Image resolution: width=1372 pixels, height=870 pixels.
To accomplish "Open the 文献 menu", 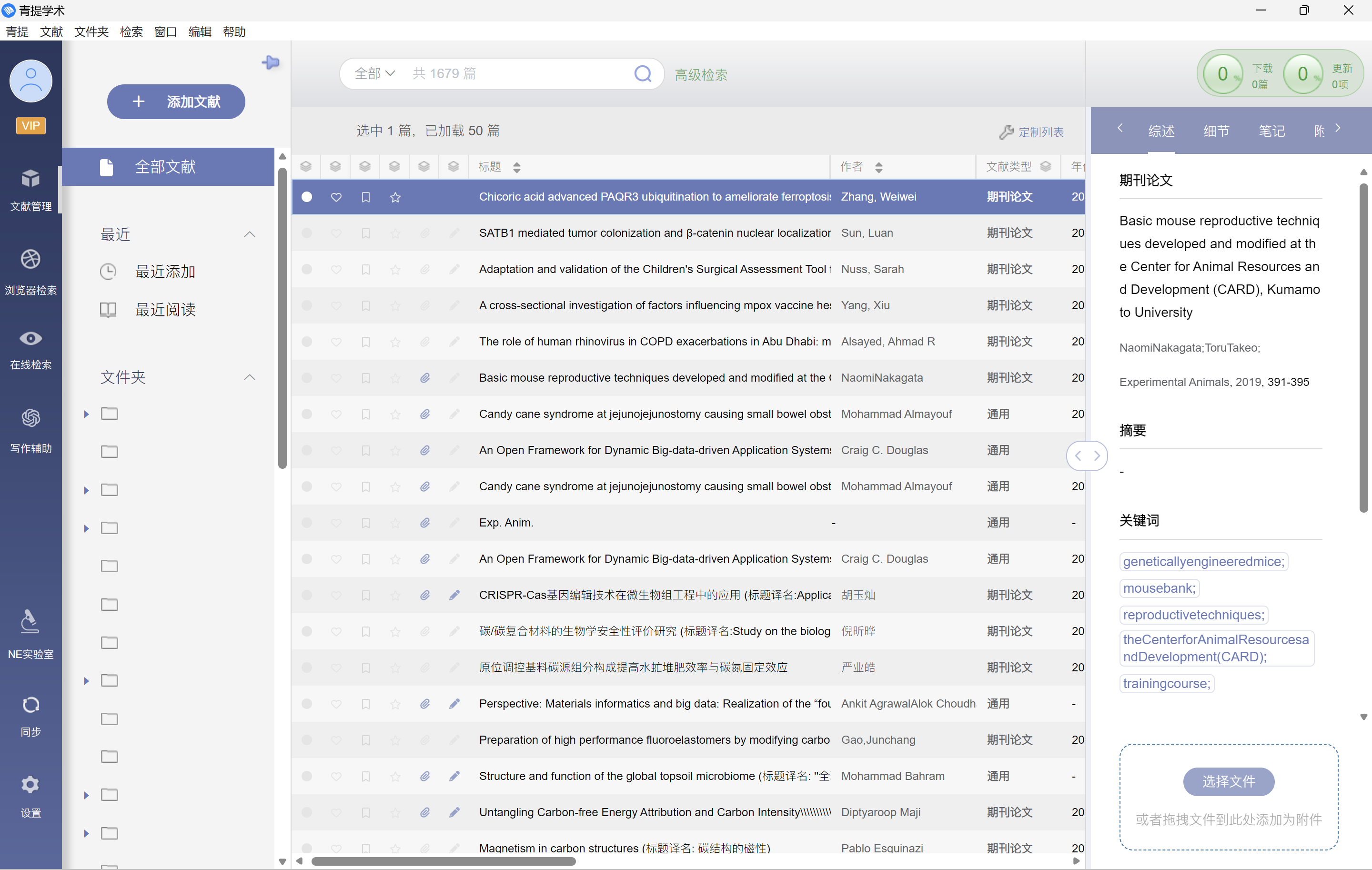I will click(x=51, y=32).
